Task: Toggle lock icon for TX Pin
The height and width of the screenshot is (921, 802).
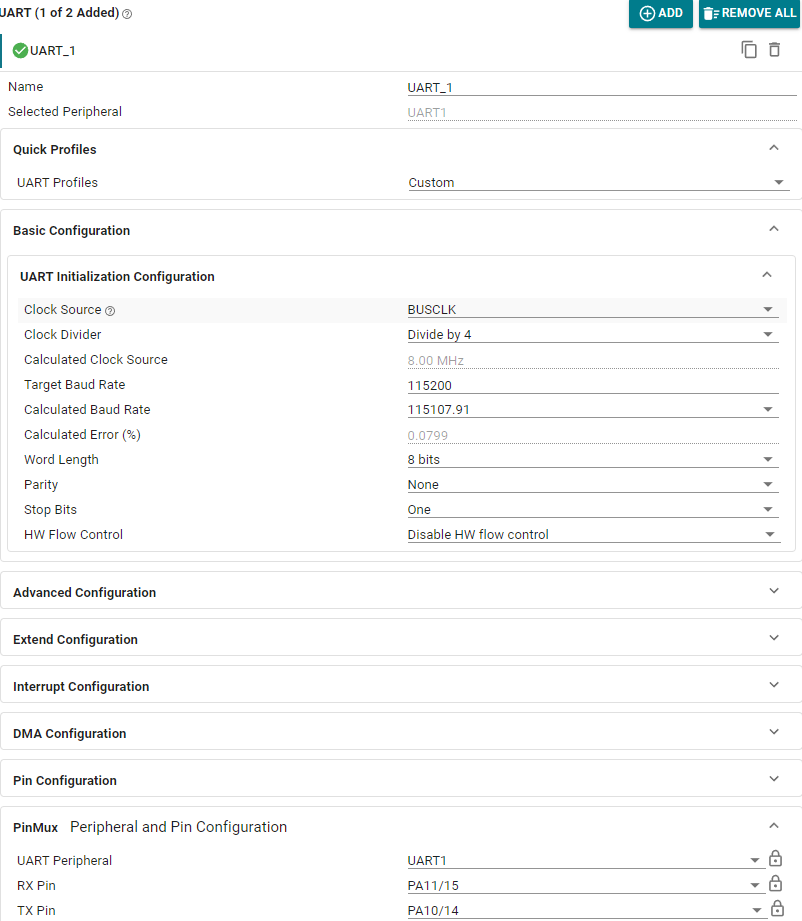Action: tap(775, 909)
